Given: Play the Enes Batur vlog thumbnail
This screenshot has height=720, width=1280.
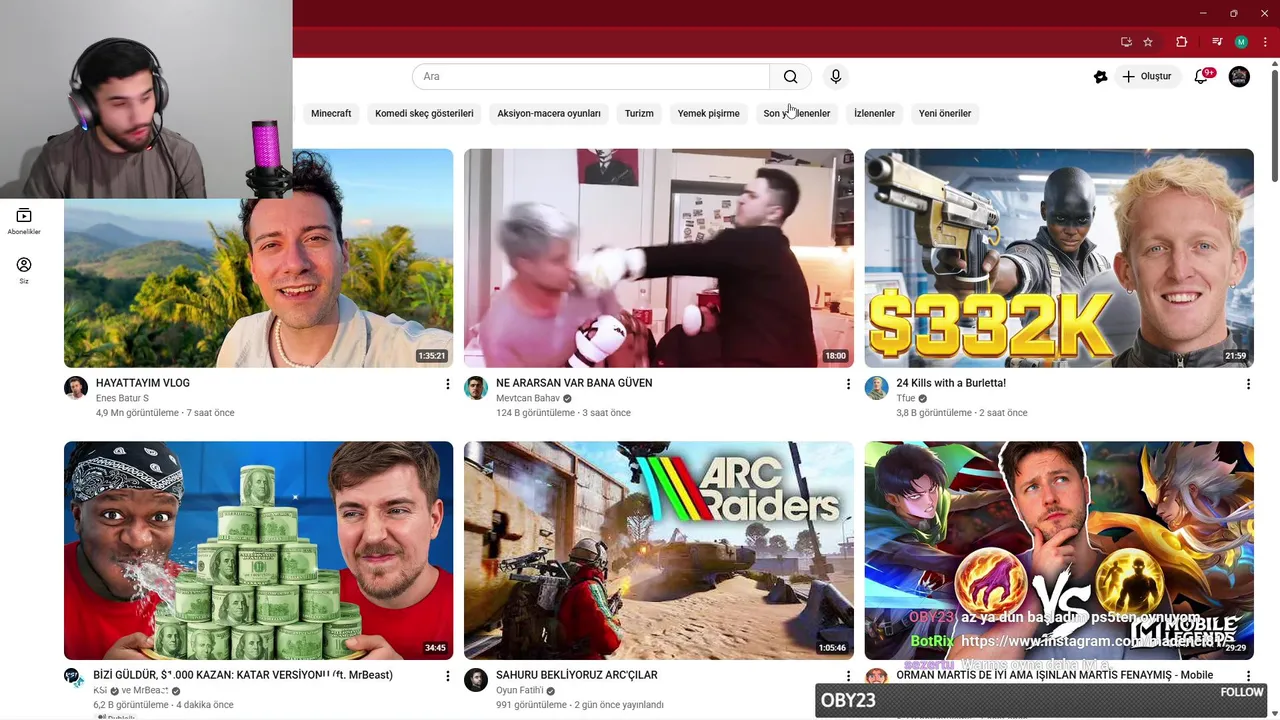Looking at the screenshot, I should click(258, 258).
